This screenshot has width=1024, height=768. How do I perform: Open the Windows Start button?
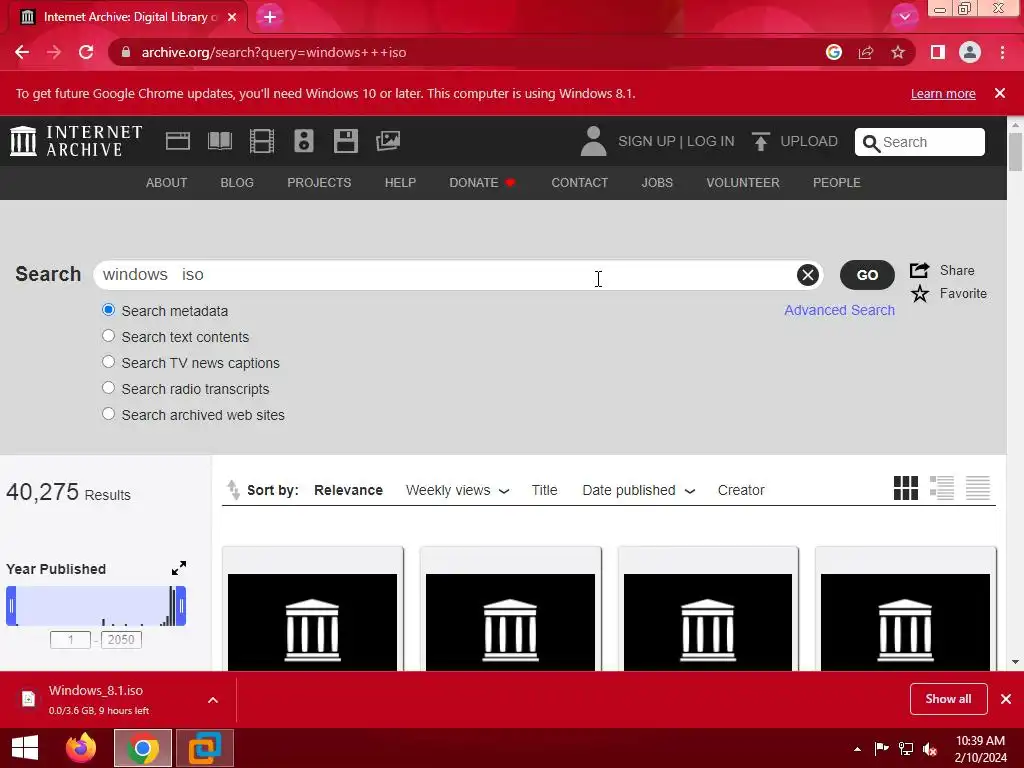25,748
